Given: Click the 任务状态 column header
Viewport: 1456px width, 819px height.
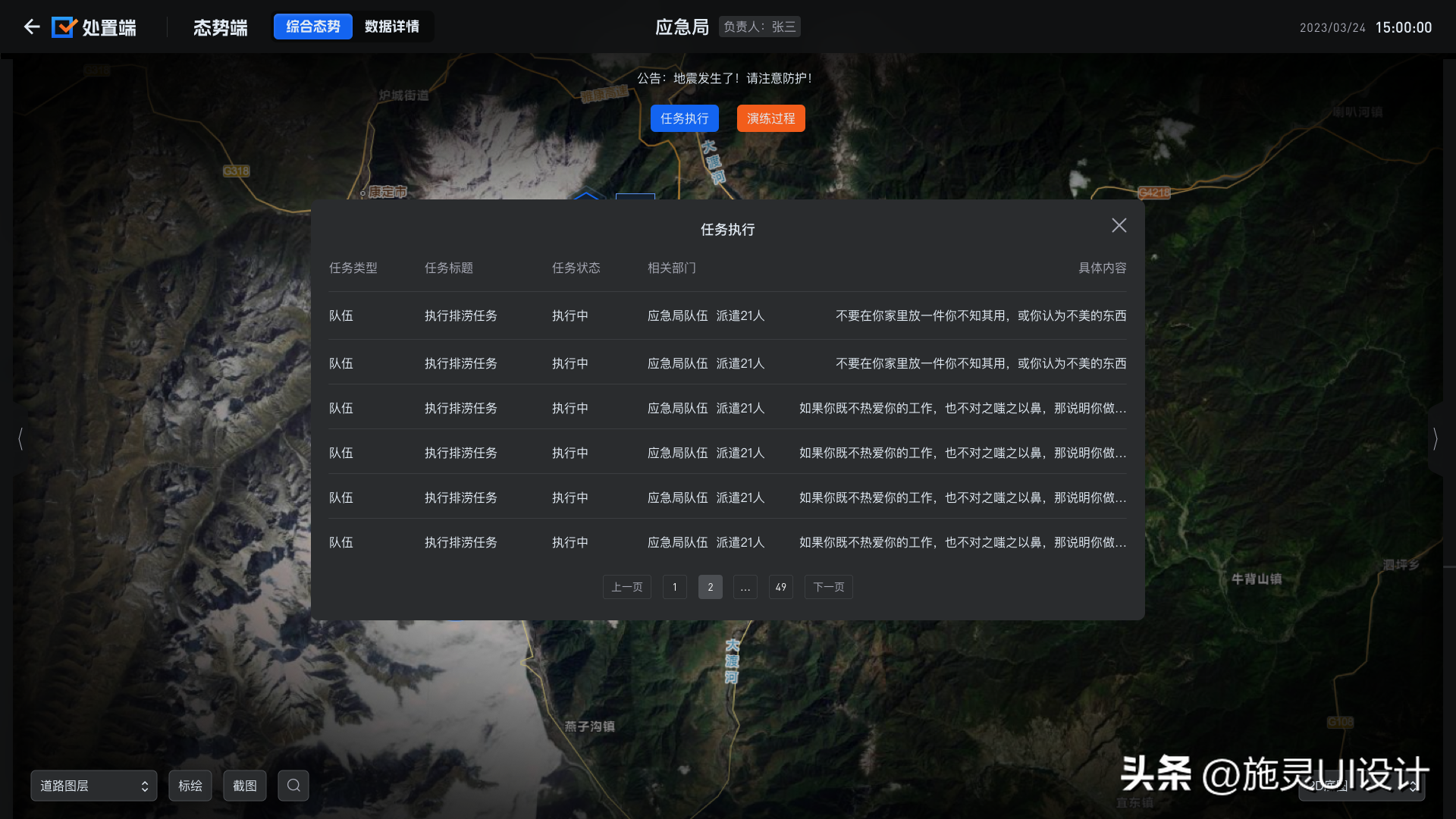Looking at the screenshot, I should (x=576, y=268).
